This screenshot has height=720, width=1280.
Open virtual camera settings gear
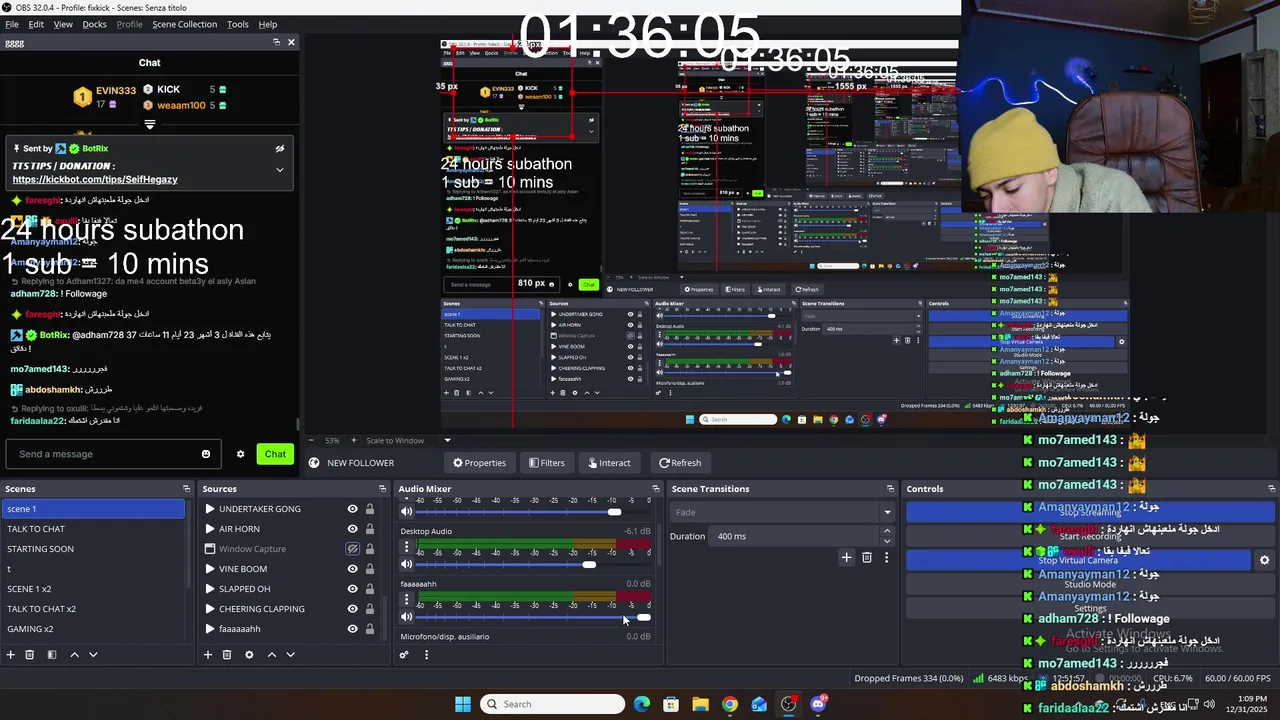click(1264, 560)
